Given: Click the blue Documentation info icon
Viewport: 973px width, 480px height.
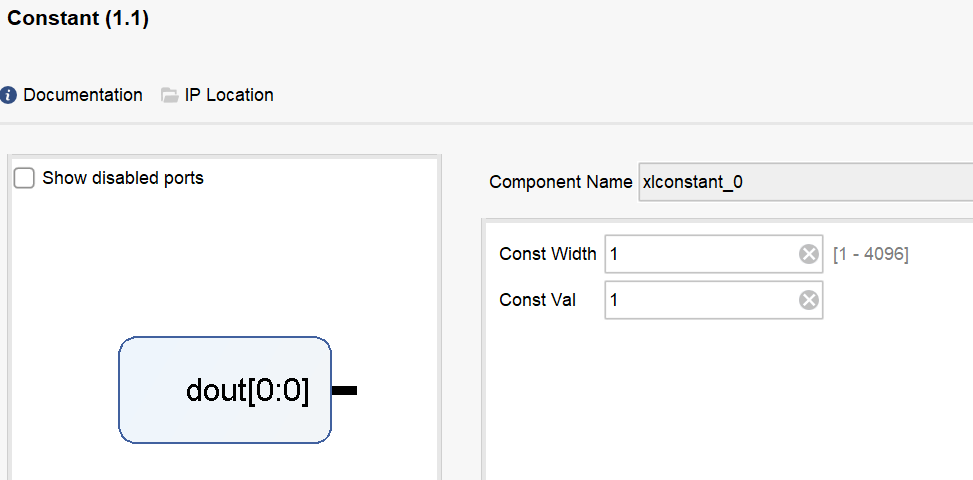Looking at the screenshot, I should click(8, 95).
